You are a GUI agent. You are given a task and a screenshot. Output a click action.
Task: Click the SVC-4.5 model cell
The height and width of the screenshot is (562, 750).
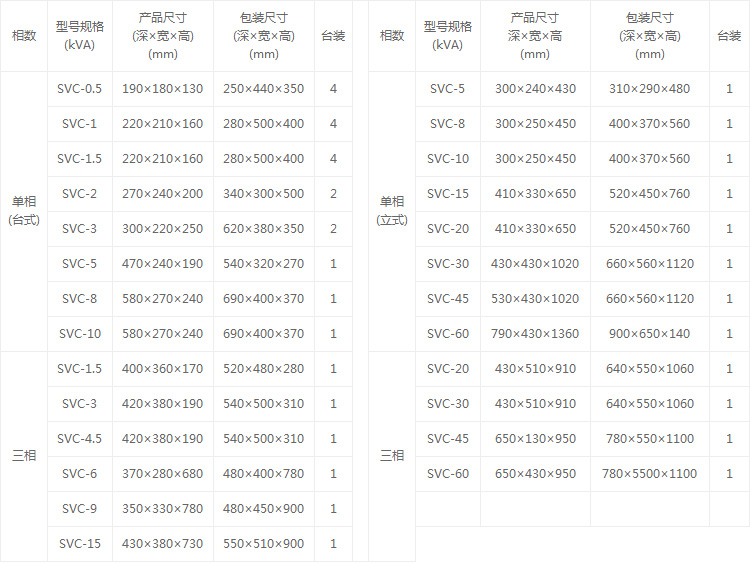click(x=79, y=439)
